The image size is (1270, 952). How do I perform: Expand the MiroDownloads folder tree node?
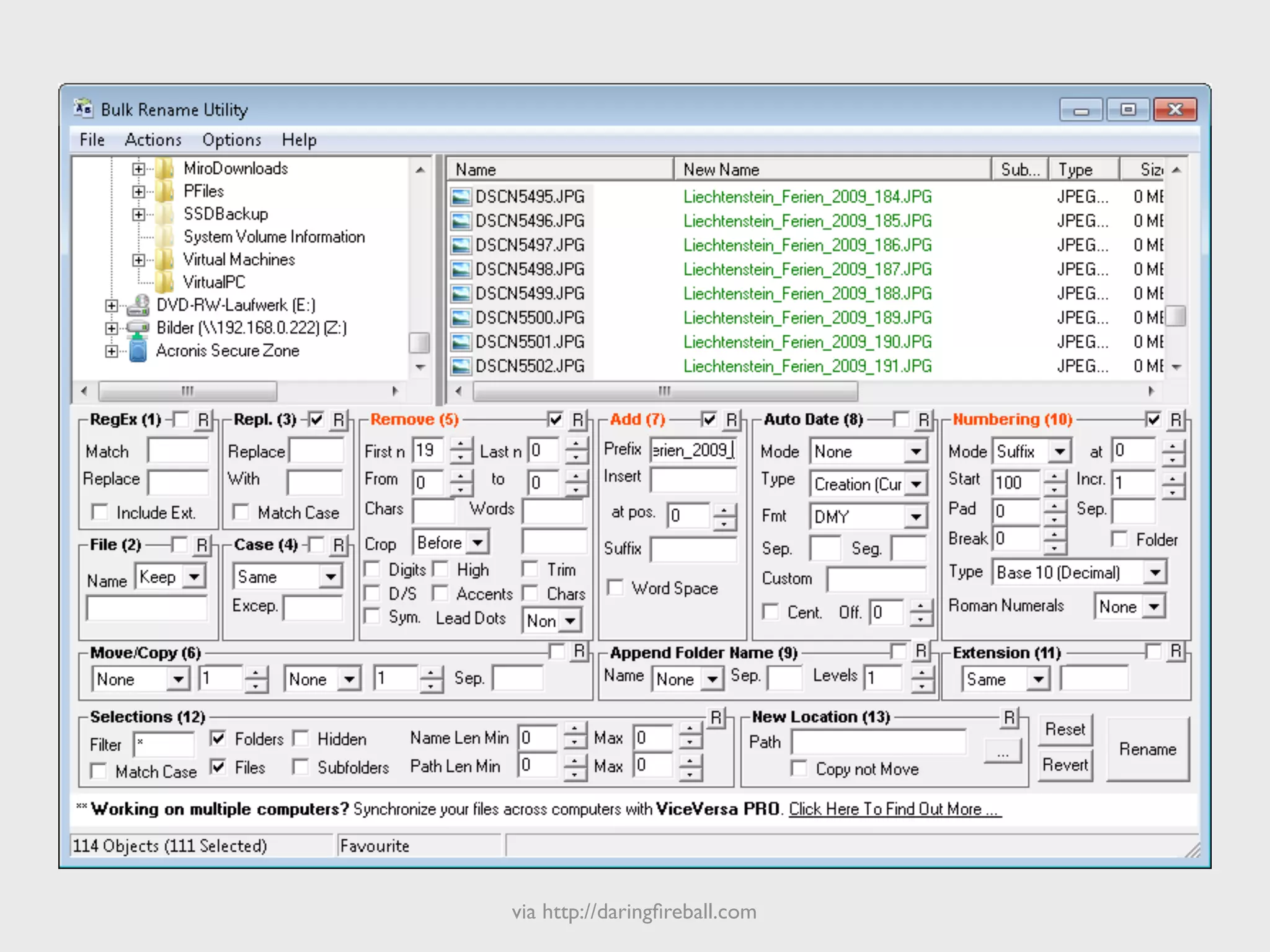[138, 169]
